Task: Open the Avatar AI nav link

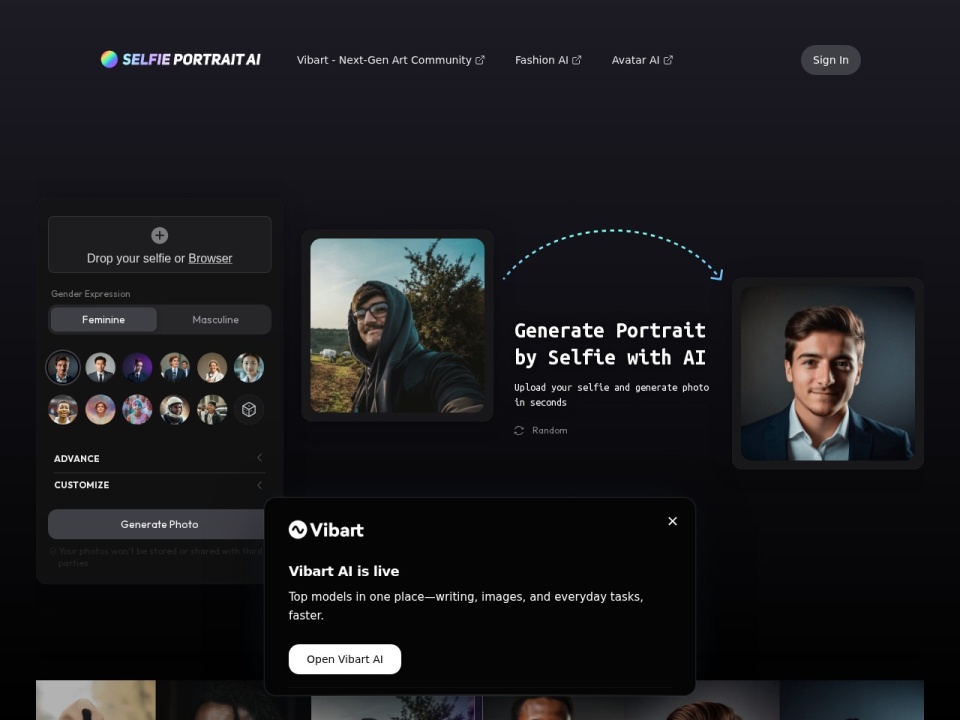Action: tap(642, 60)
